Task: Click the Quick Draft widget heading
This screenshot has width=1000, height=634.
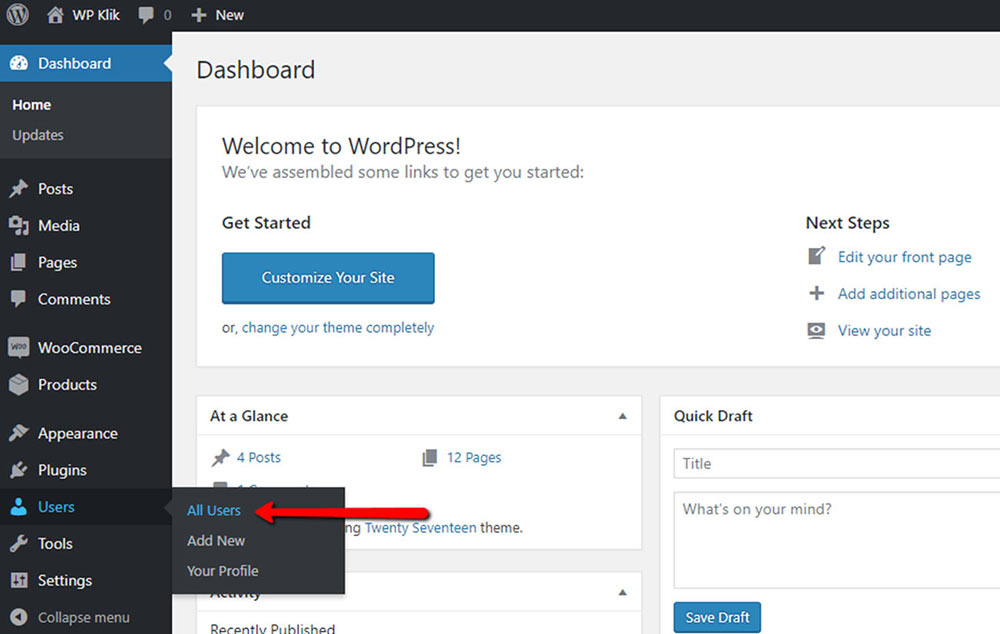Action: (713, 416)
